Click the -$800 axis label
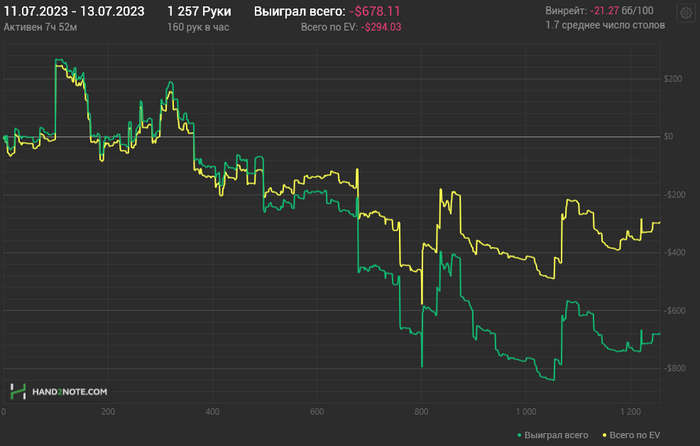Image resolution: width=700 pixels, height=446 pixels. pyautogui.click(x=673, y=368)
